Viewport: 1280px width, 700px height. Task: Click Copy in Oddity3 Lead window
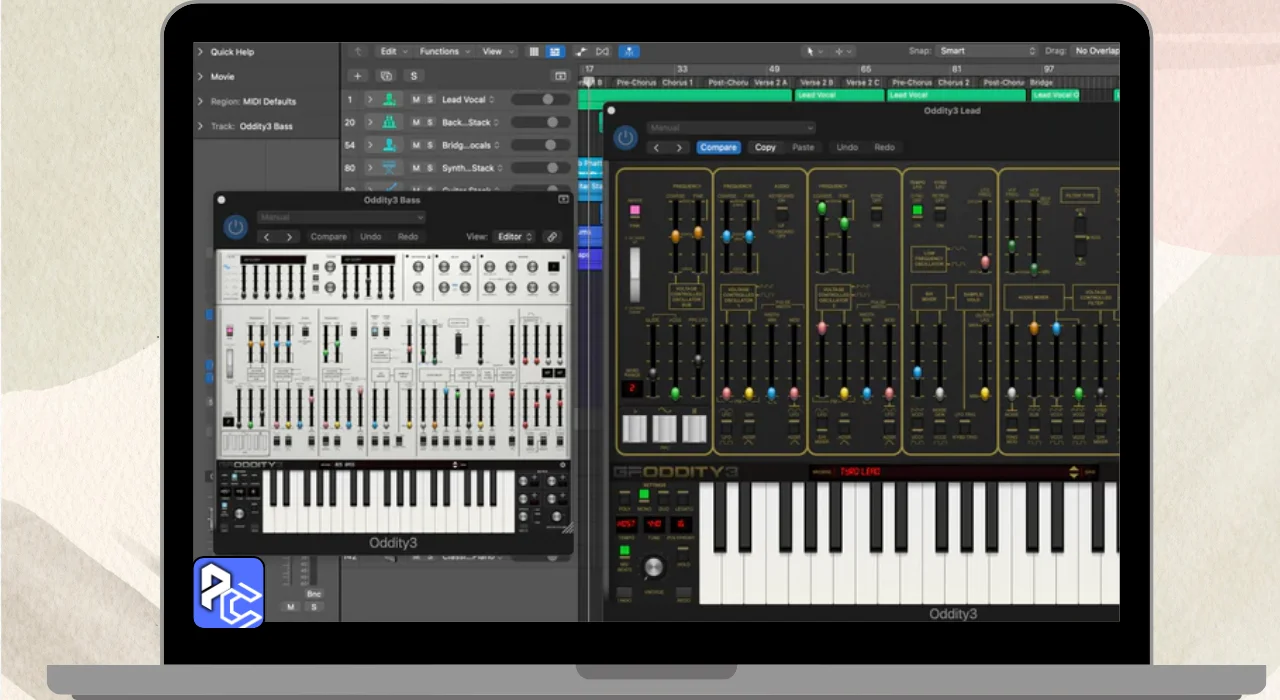[765, 147]
